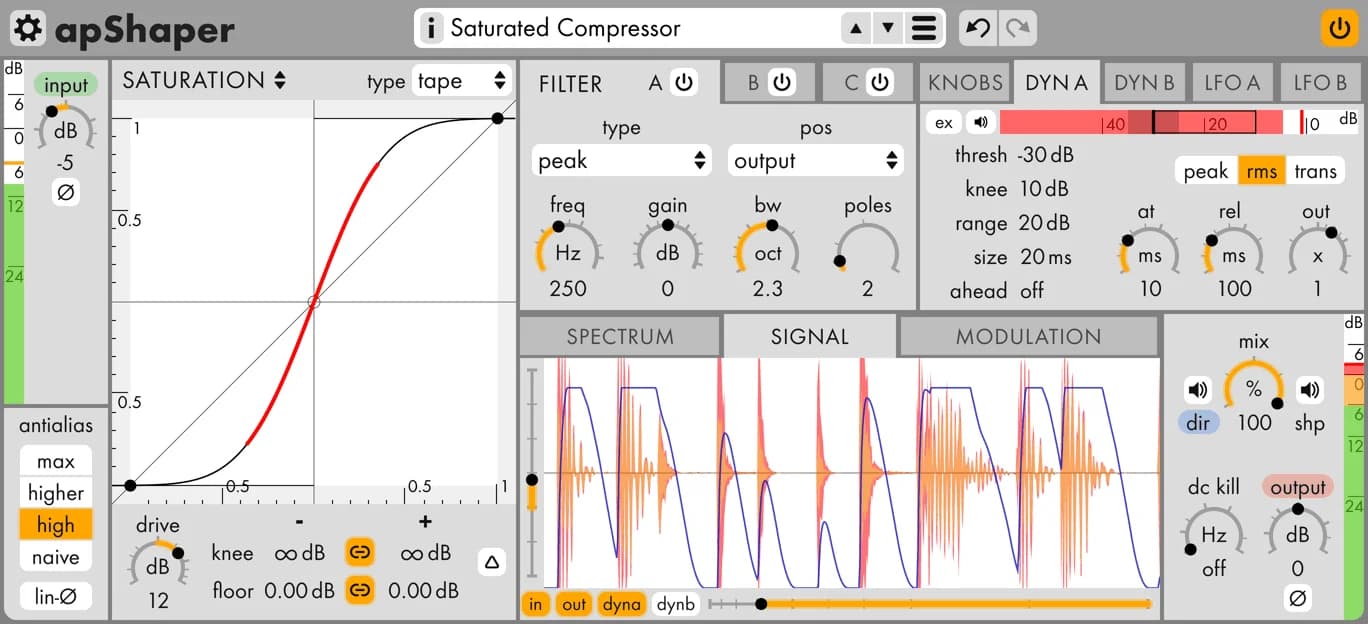Open the saturation type dropdown
The image size is (1368, 624).
pos(461,81)
